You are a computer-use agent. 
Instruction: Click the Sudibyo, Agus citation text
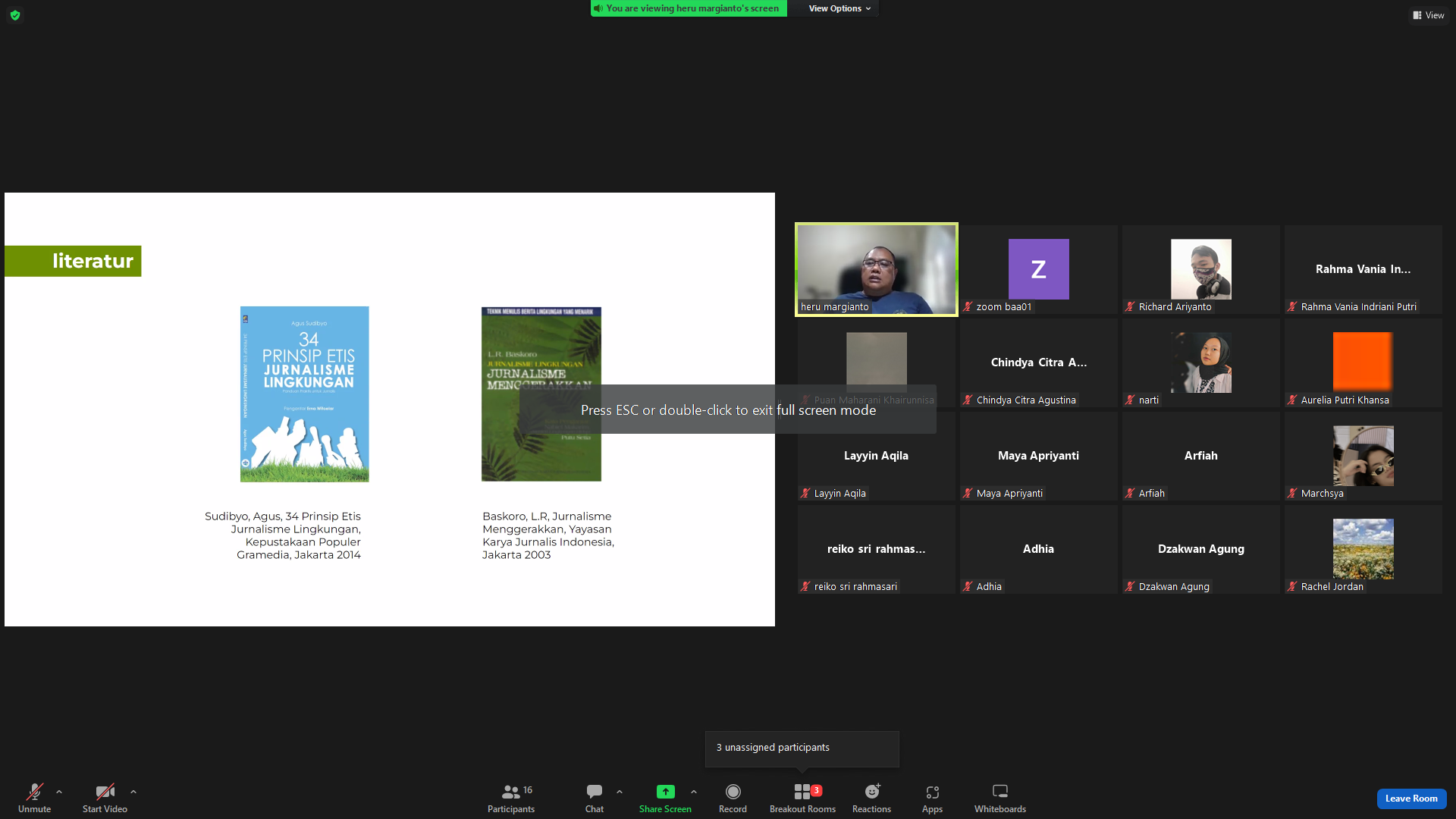(x=283, y=535)
